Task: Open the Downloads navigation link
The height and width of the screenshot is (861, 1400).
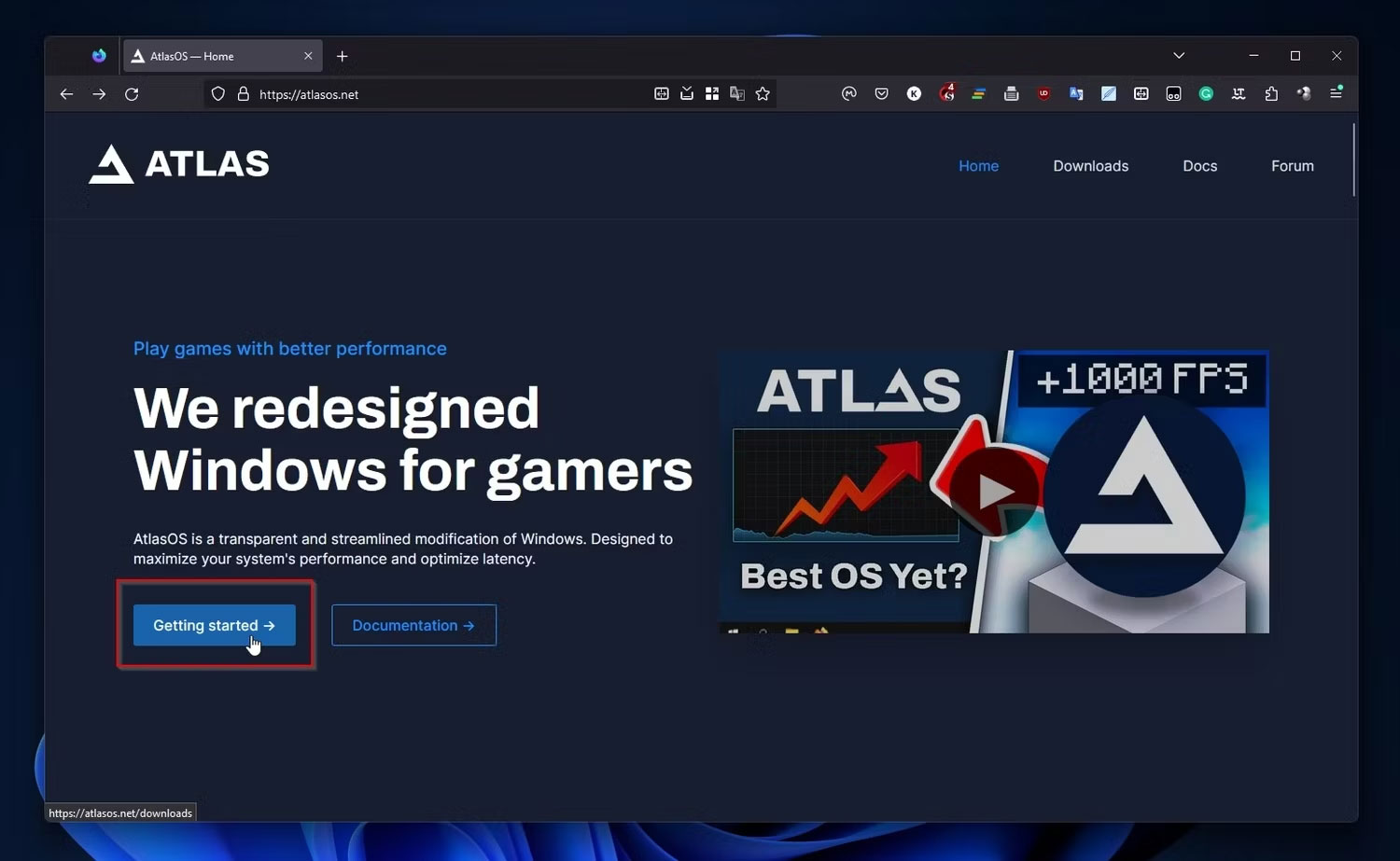Action: [1090, 166]
